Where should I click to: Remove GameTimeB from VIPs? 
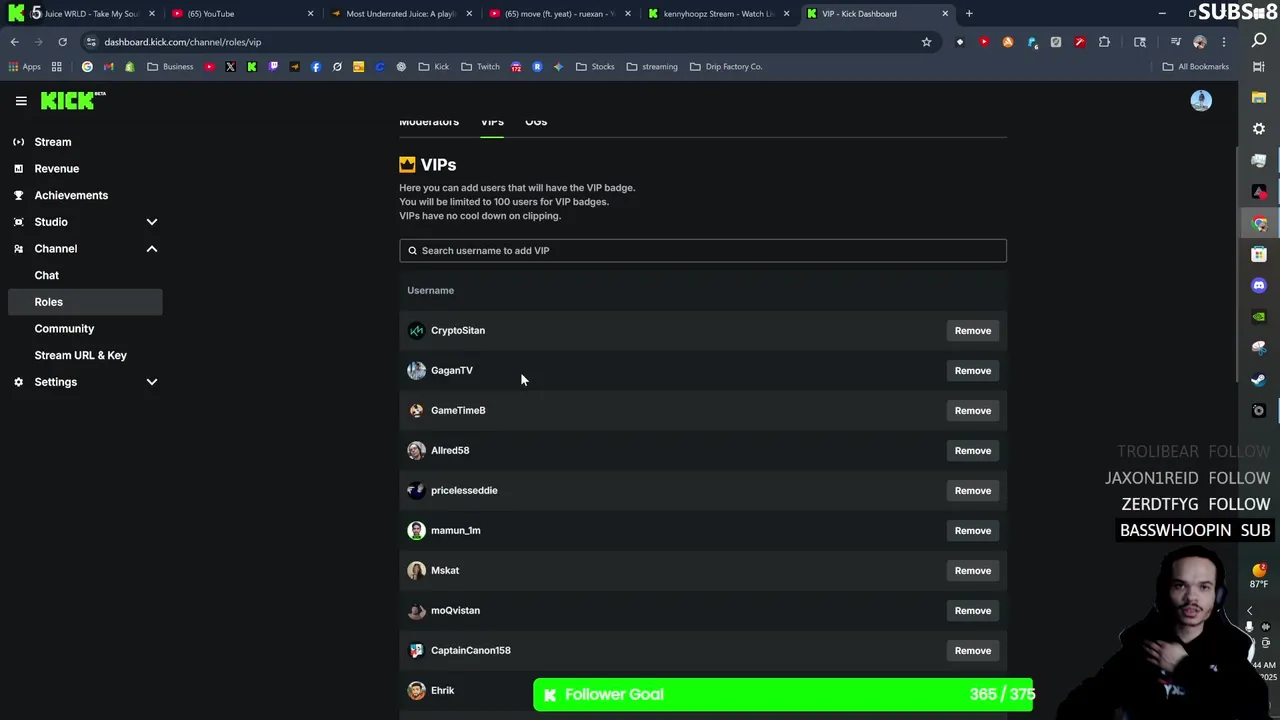[x=972, y=411]
